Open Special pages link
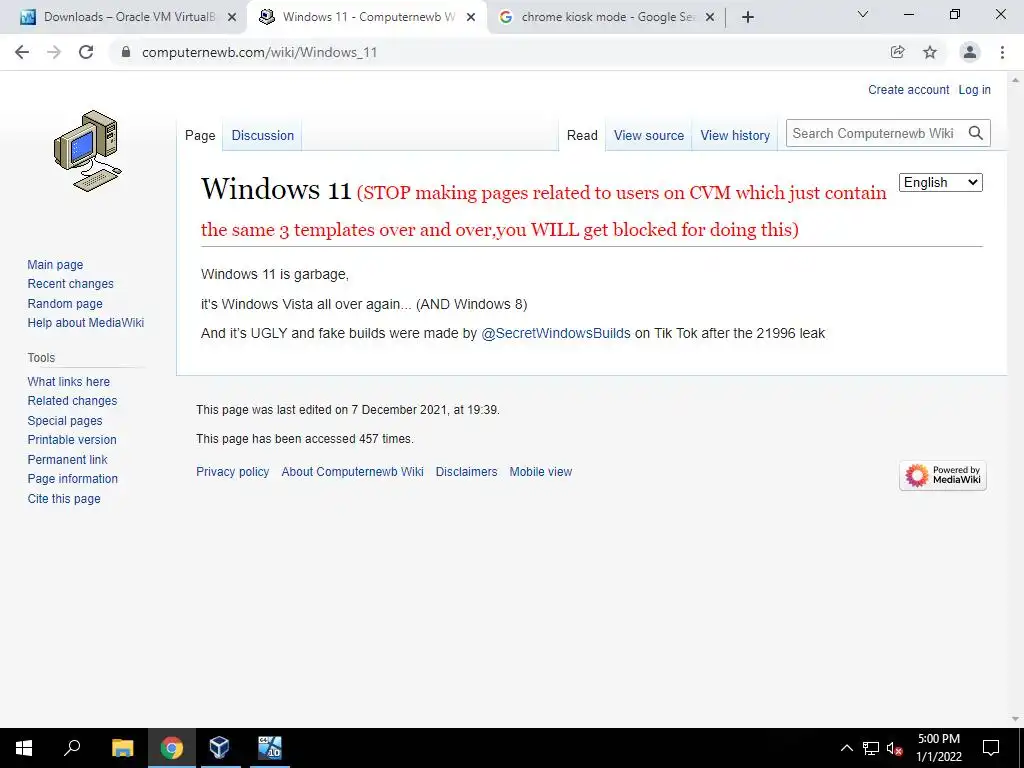 (65, 421)
